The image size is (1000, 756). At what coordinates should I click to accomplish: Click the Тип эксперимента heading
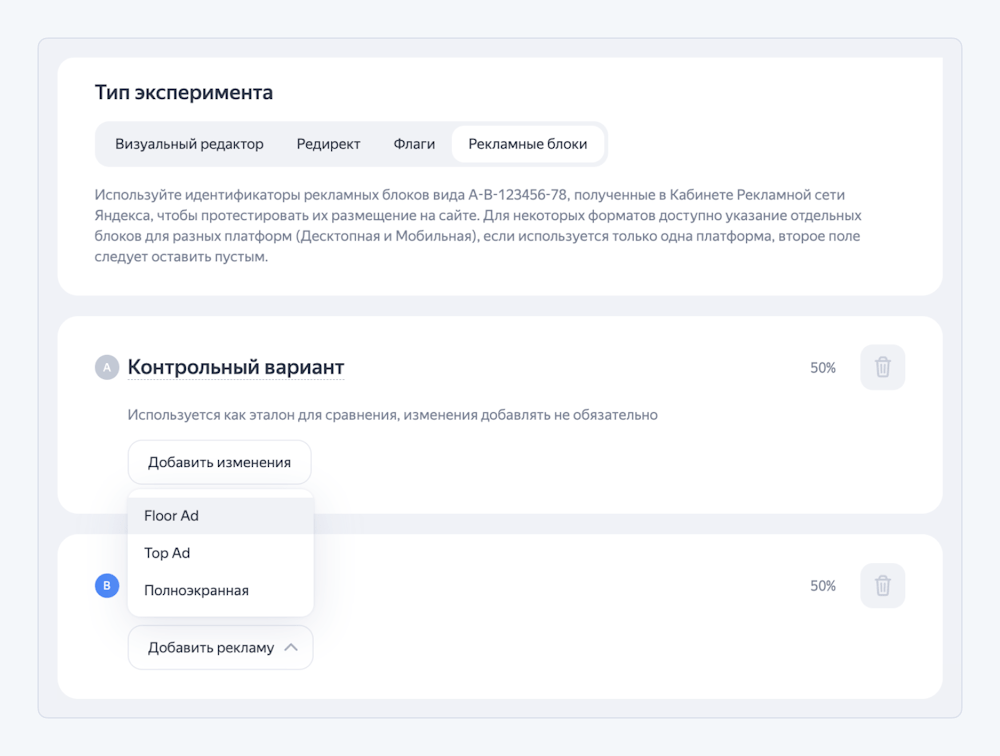click(x=184, y=93)
